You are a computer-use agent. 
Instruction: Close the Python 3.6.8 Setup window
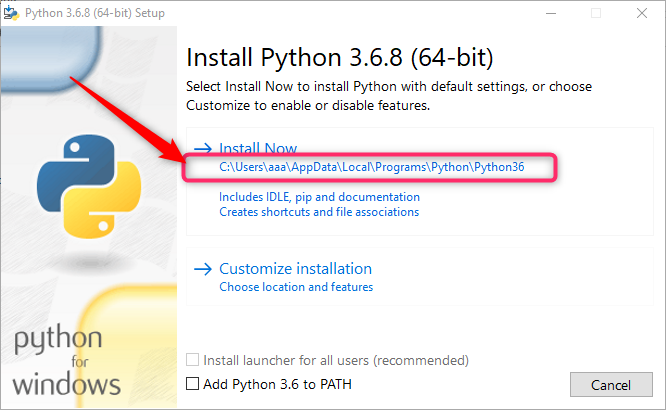pyautogui.click(x=642, y=13)
